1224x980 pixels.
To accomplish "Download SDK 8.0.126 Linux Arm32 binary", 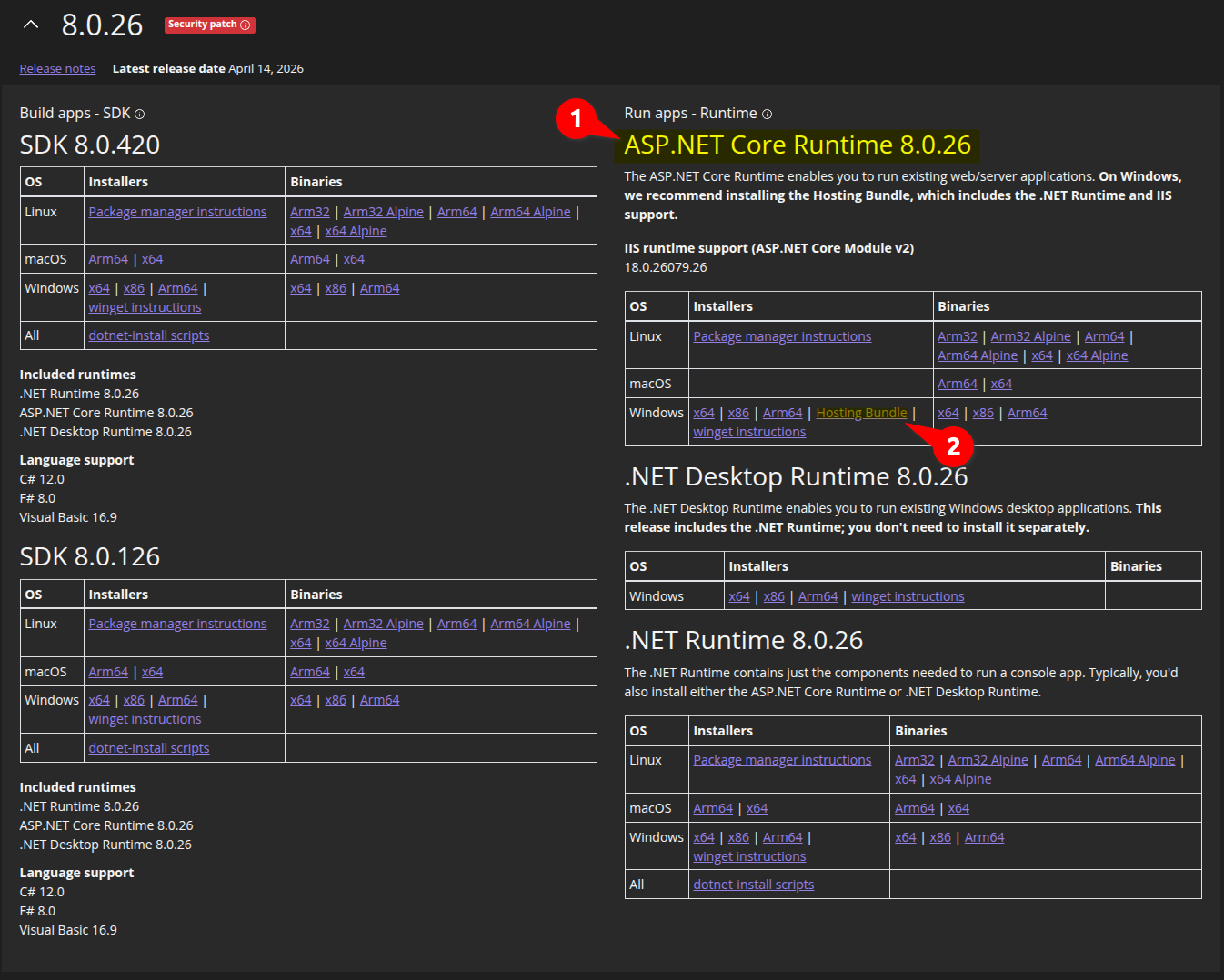I will 310,624.
